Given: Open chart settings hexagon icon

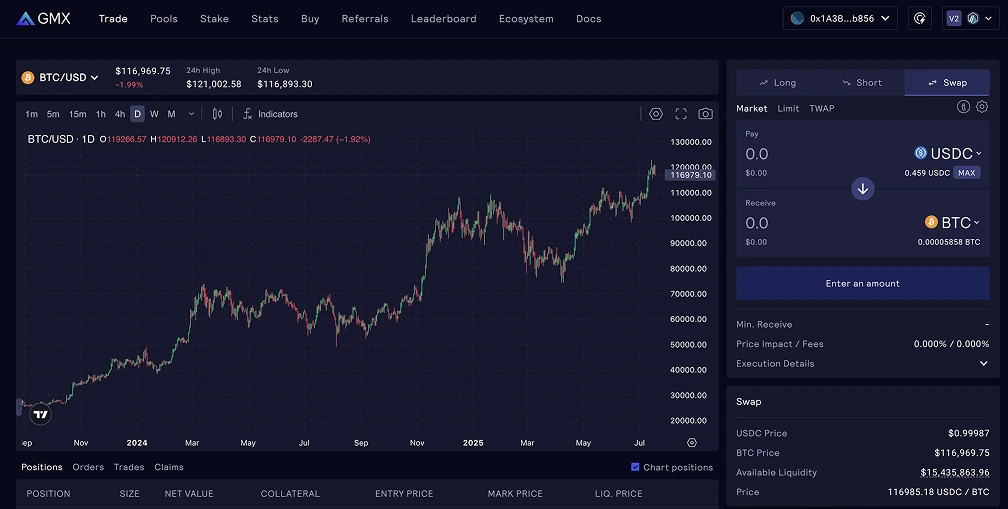Looking at the screenshot, I should (x=656, y=114).
